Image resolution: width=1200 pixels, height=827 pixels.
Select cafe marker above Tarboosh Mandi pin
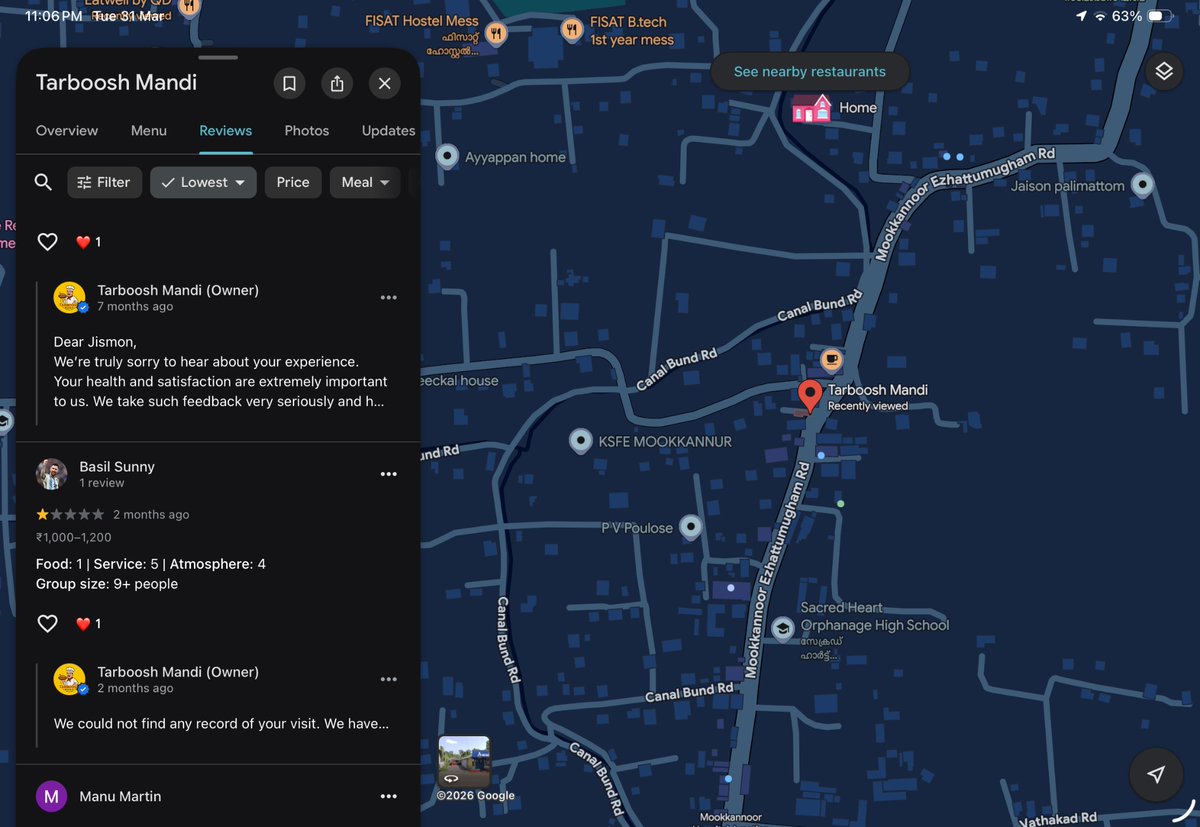click(x=831, y=359)
